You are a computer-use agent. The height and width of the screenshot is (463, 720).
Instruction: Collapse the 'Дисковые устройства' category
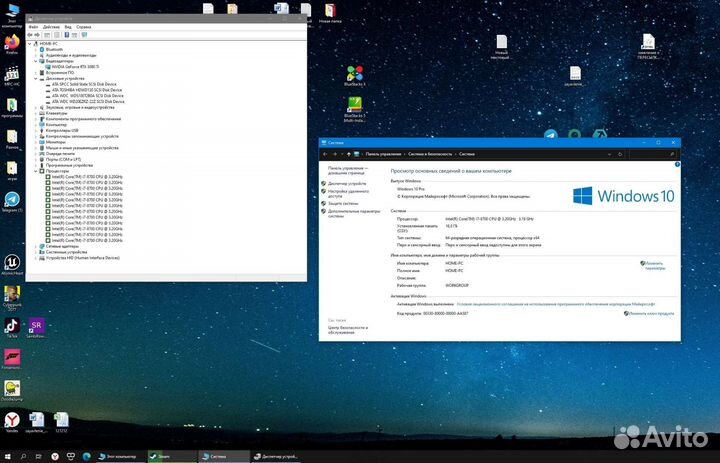[x=36, y=79]
